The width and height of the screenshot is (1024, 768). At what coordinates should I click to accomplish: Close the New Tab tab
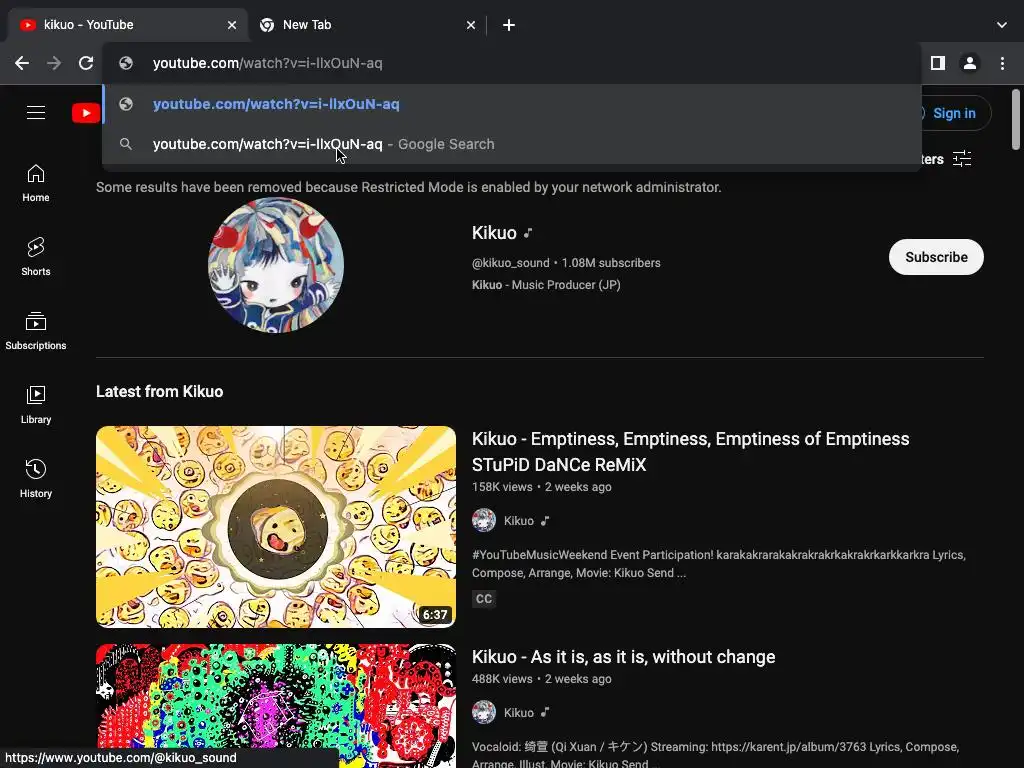coord(471,25)
